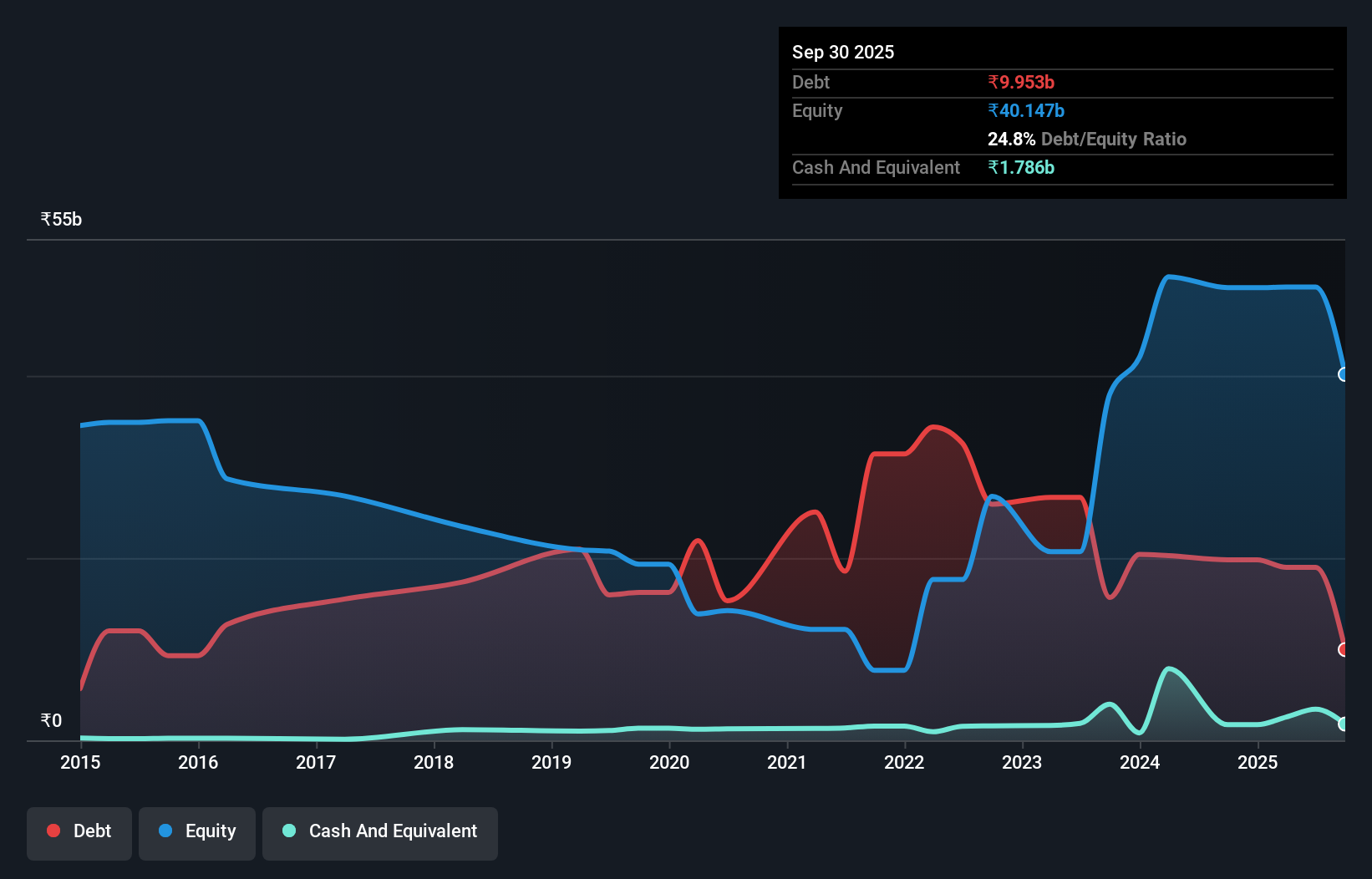This screenshot has height=879, width=1372.
Task: Select the 2015 label on the time axis
Action: click(79, 763)
